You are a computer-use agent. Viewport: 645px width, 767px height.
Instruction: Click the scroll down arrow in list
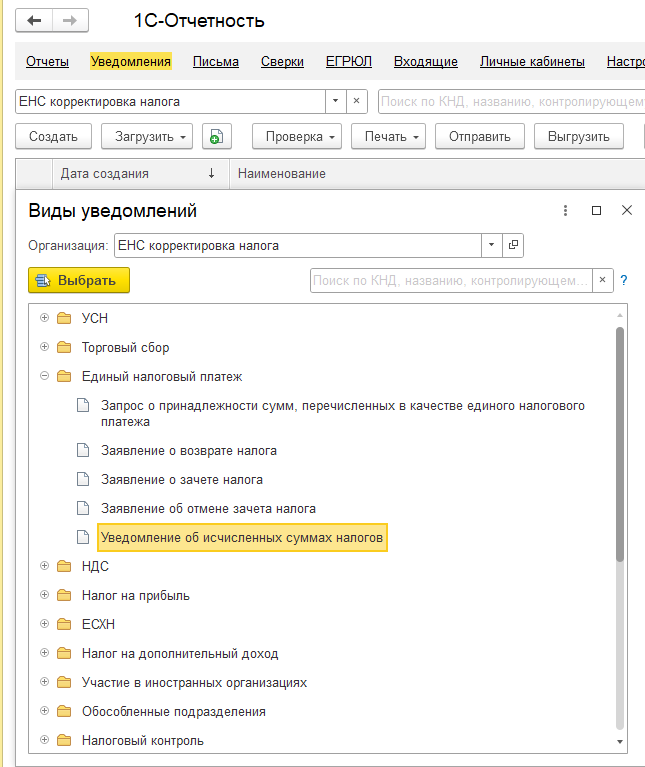(620, 742)
